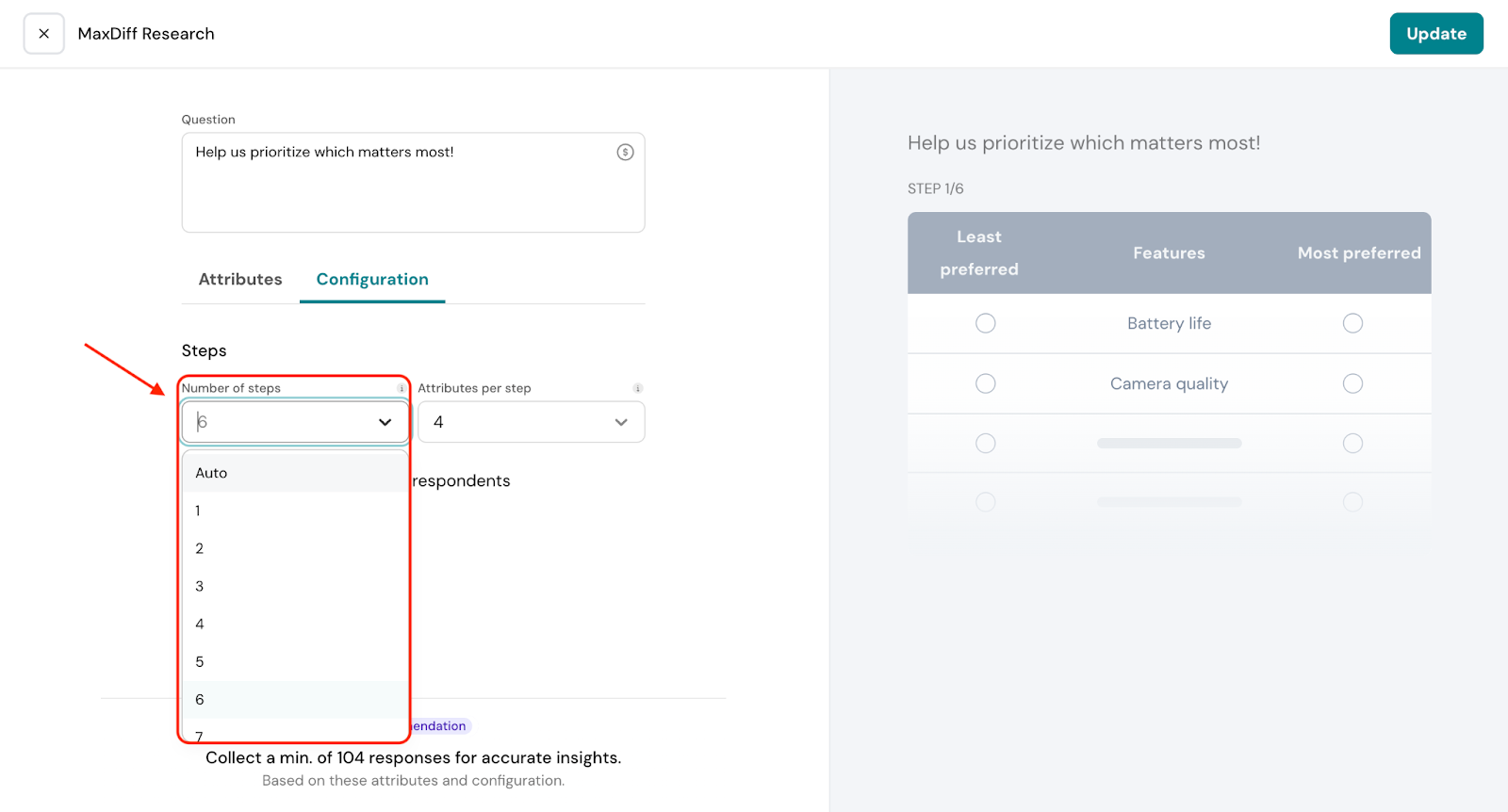Click info icon beside Attributes per step

638,388
